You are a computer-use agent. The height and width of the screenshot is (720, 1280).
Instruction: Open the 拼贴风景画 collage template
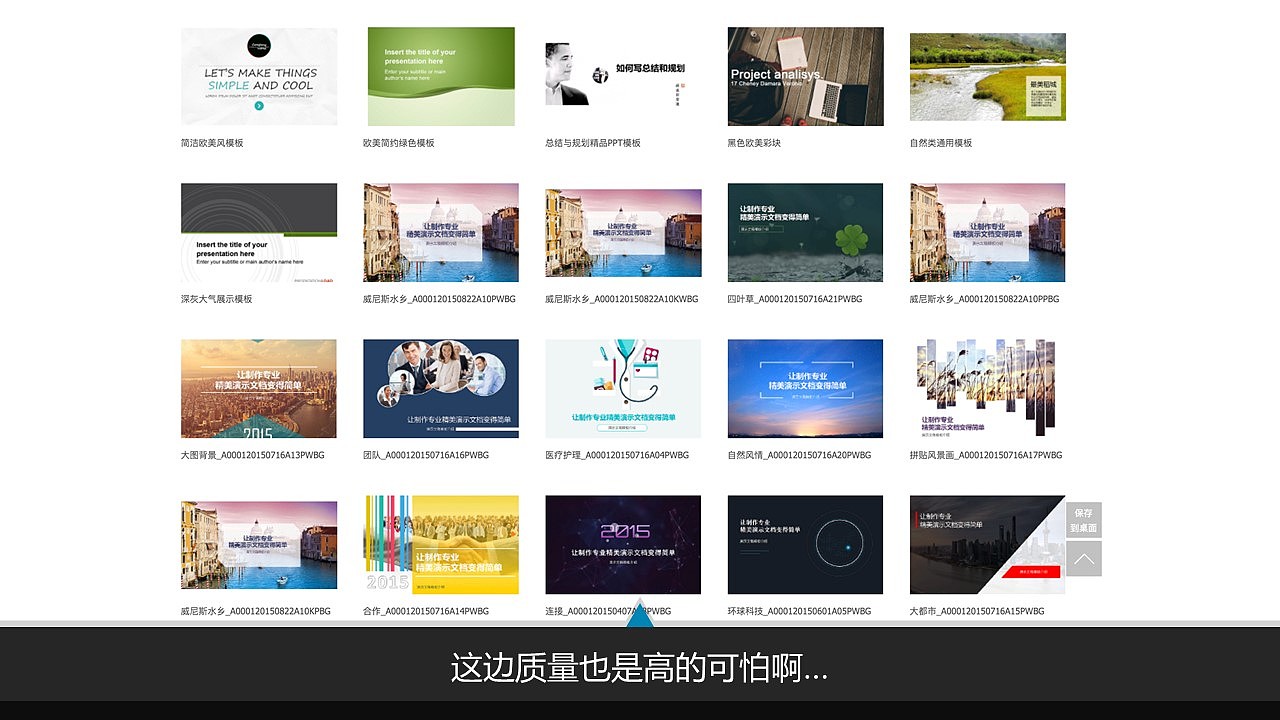point(987,388)
